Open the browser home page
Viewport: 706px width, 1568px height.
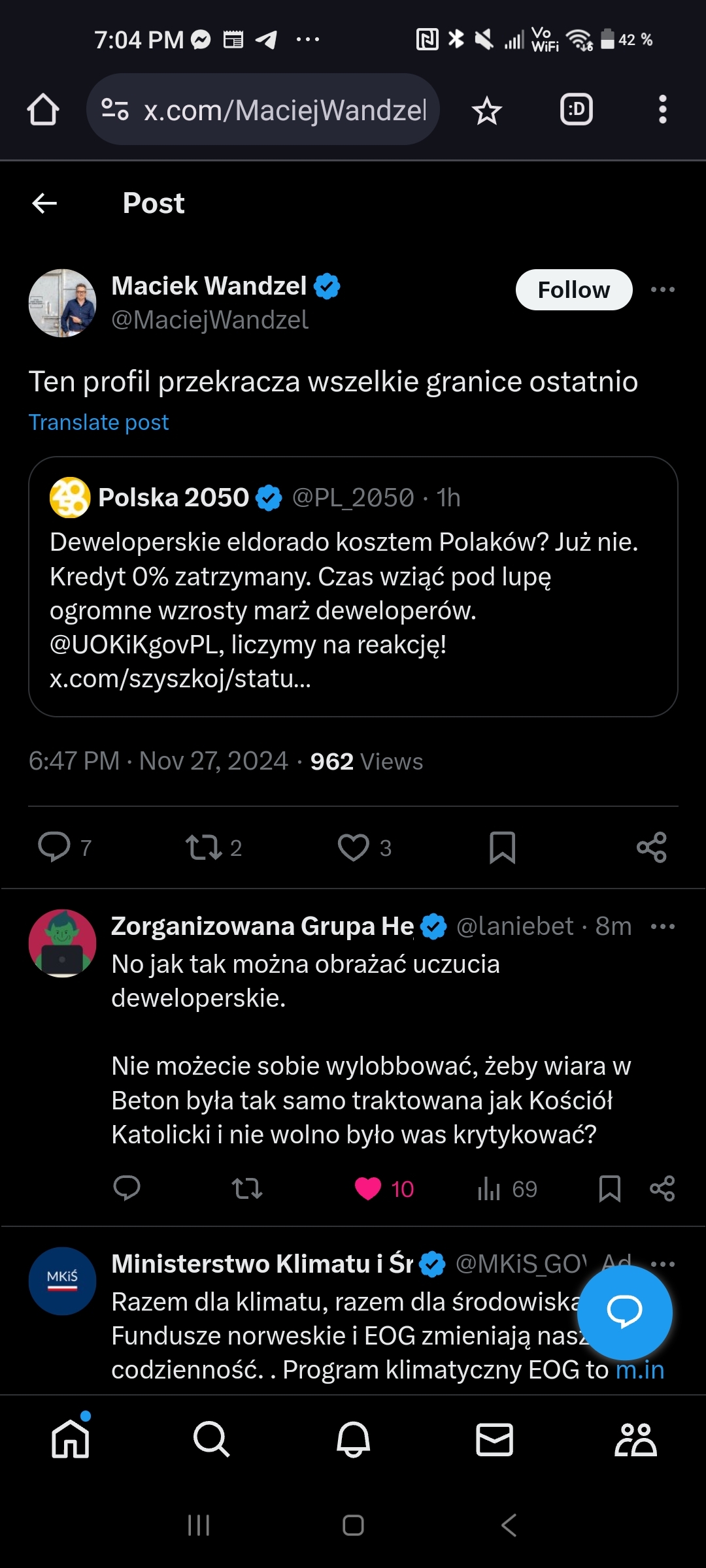43,109
